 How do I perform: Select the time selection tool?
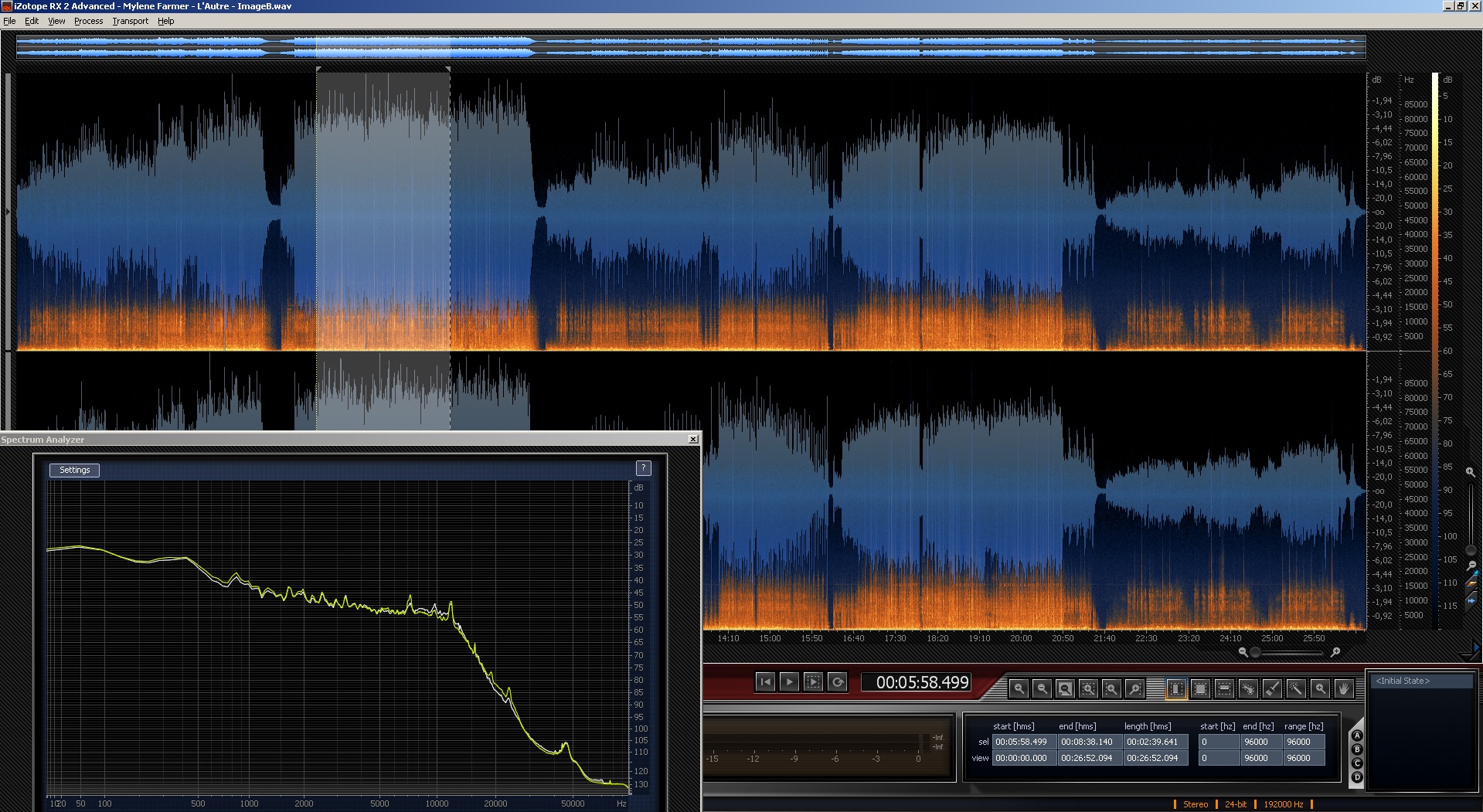1176,688
